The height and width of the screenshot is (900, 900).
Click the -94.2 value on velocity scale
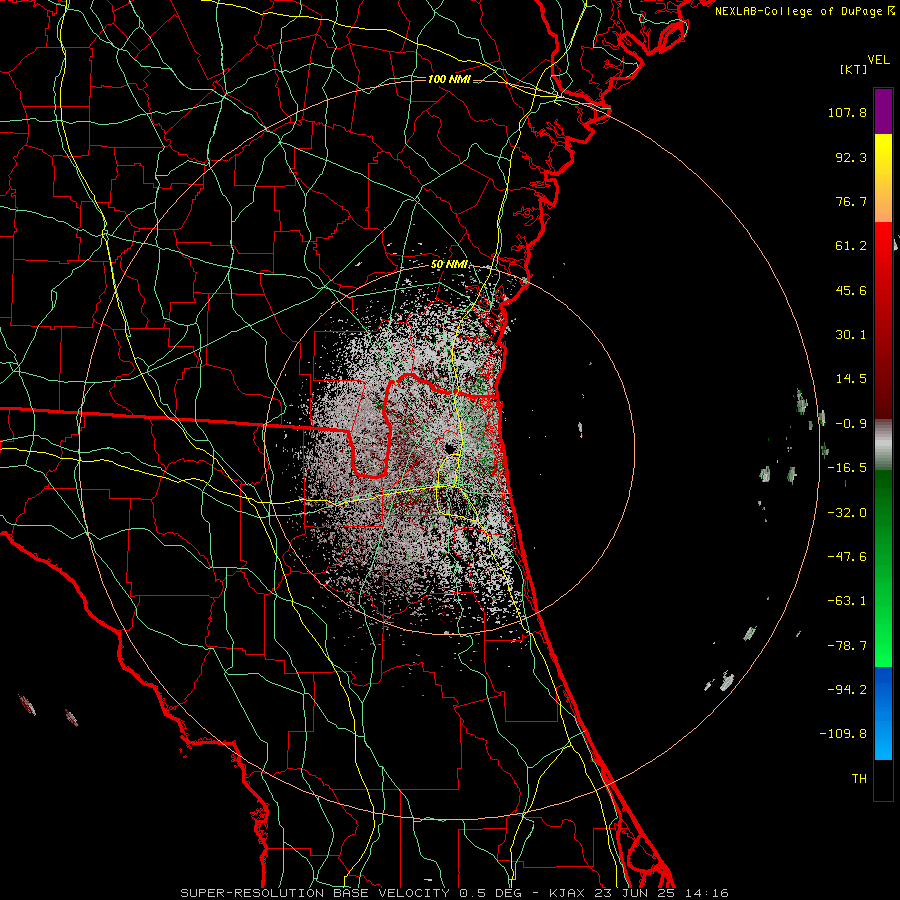click(x=847, y=690)
